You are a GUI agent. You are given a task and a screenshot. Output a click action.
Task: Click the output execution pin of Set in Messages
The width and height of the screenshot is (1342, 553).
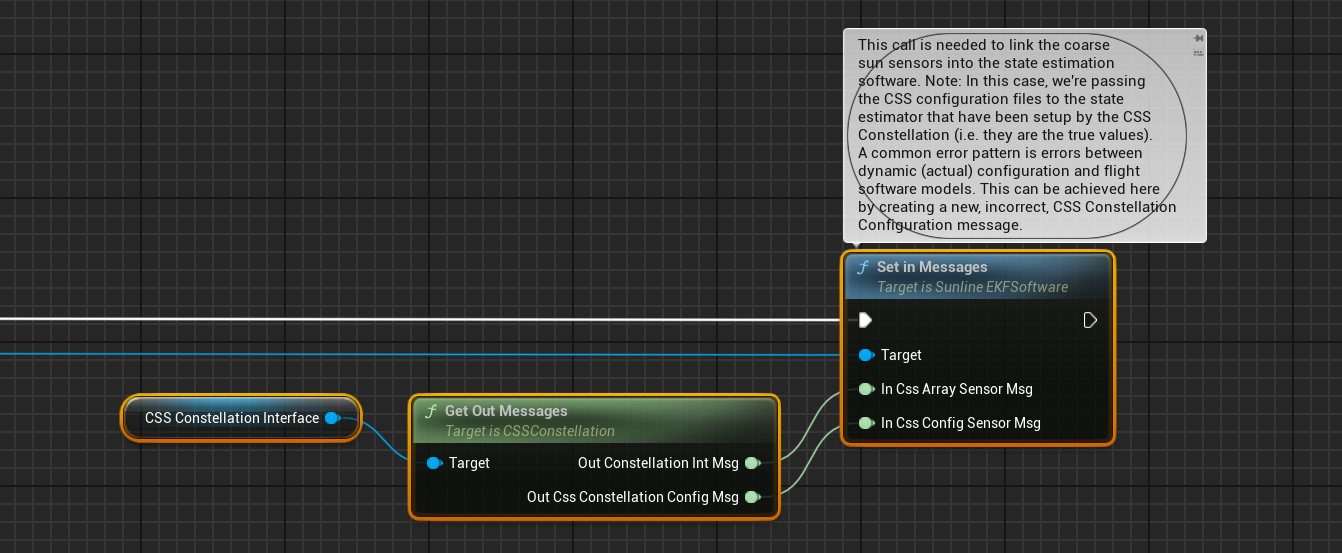[x=1090, y=320]
